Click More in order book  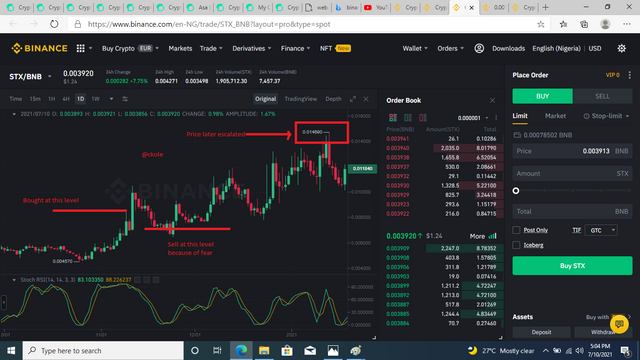[483, 236]
